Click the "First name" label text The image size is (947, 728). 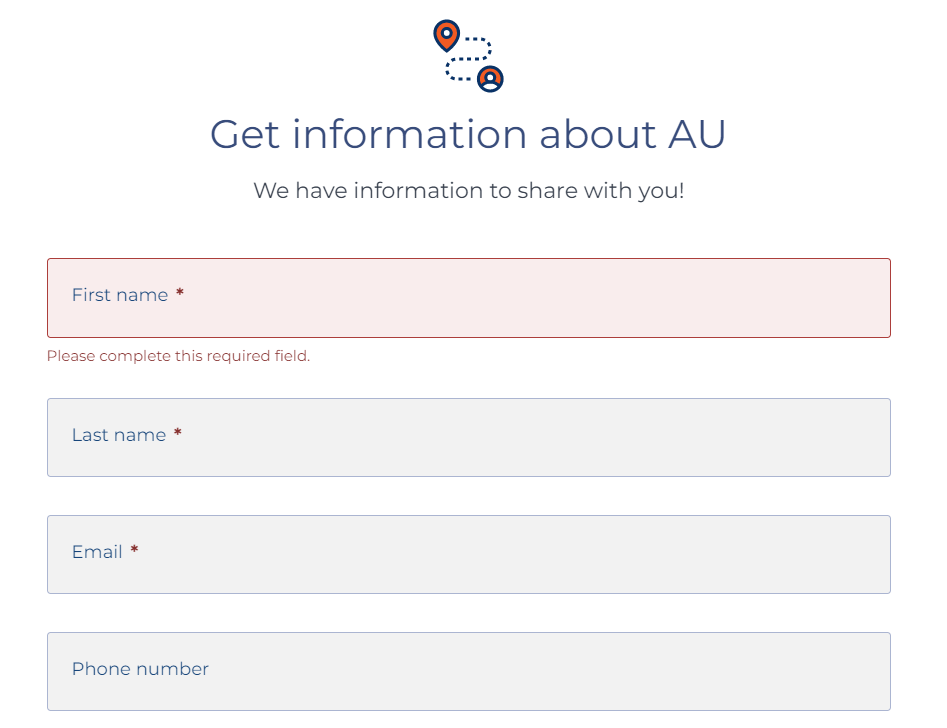pyautogui.click(x=120, y=295)
